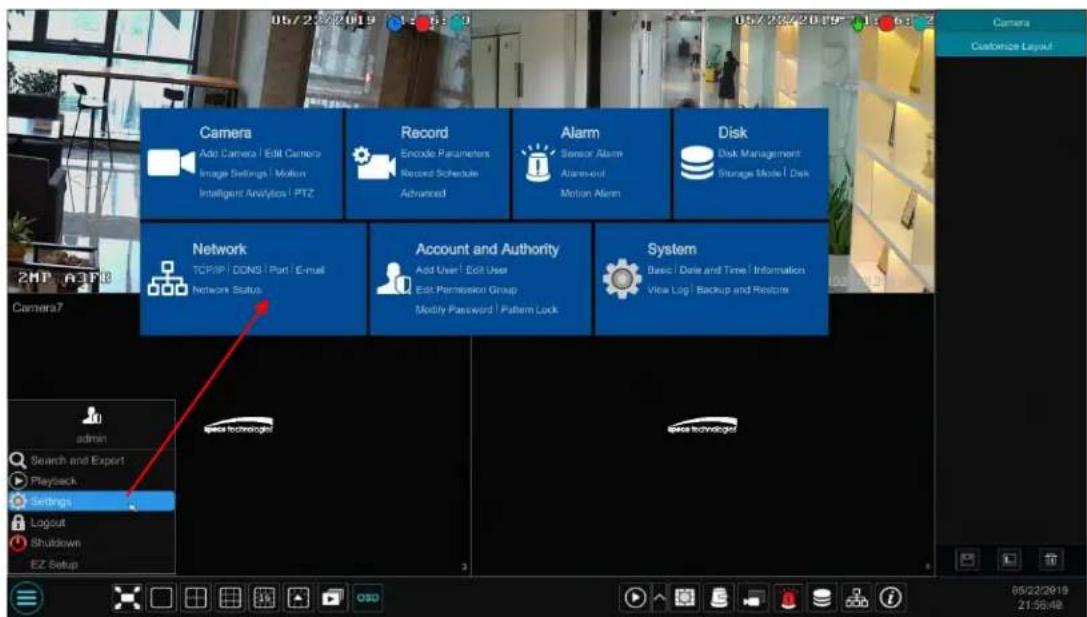Switch to fullscreen view icon

coord(127,598)
